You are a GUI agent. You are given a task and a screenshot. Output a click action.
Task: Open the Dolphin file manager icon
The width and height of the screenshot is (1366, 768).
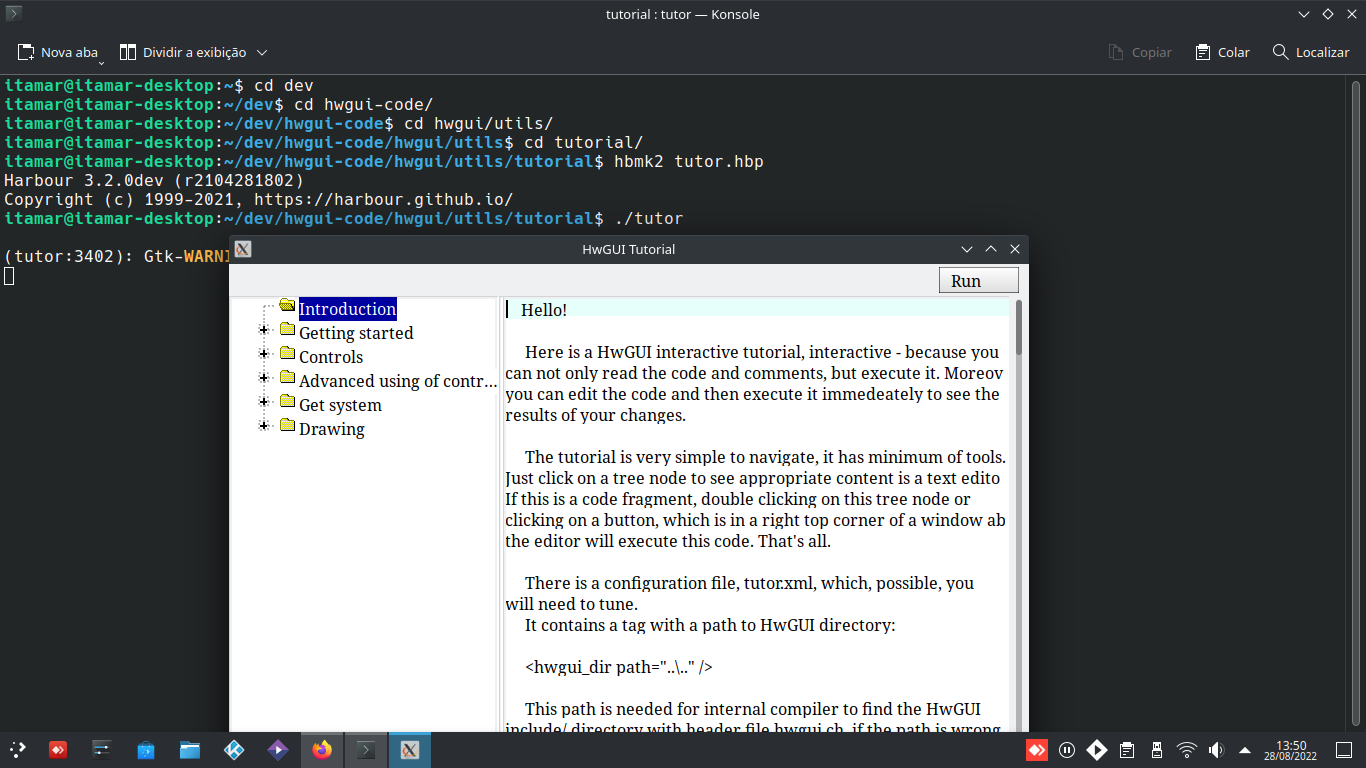190,749
